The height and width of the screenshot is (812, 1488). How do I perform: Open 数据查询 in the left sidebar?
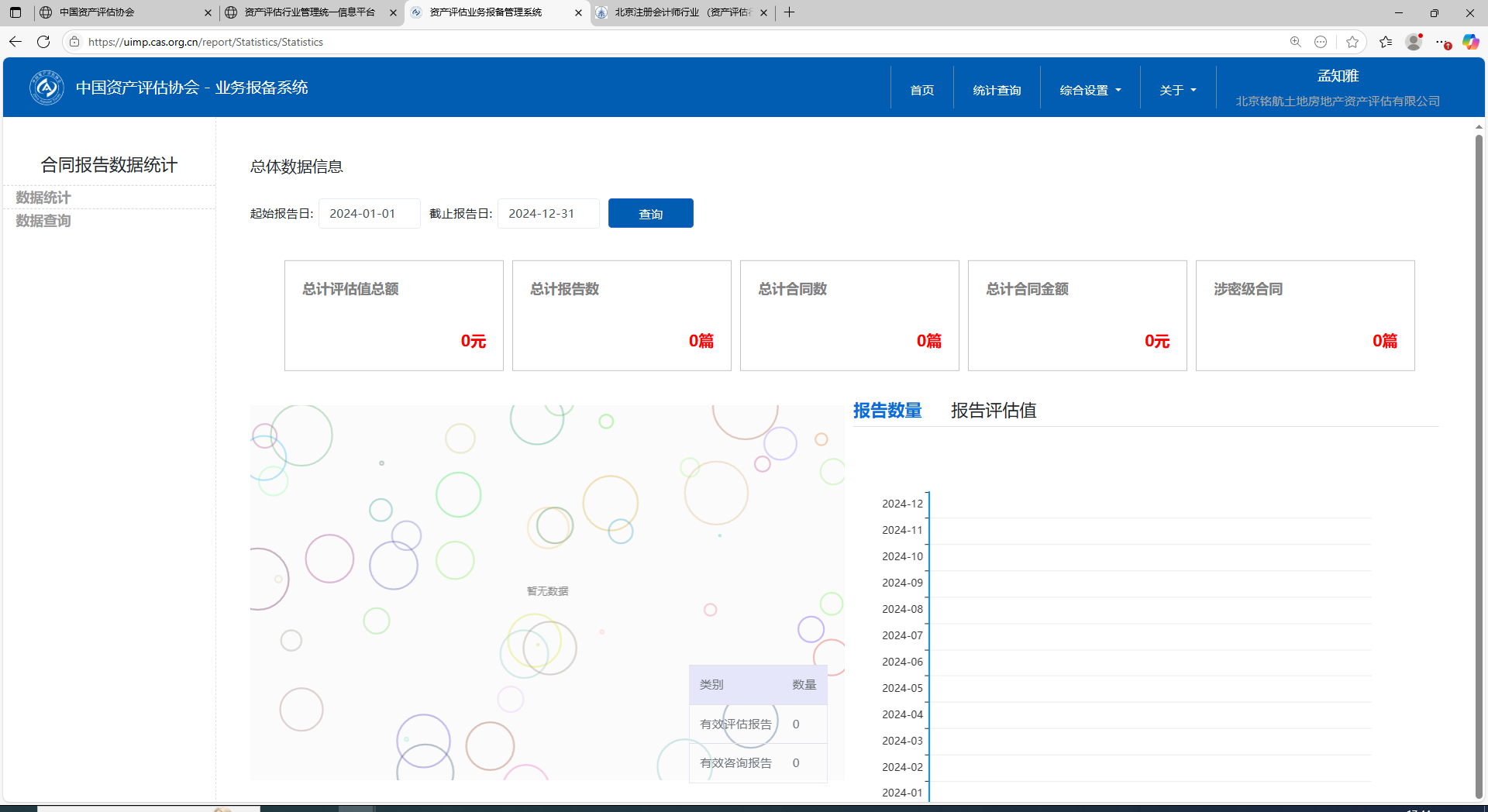tap(43, 221)
